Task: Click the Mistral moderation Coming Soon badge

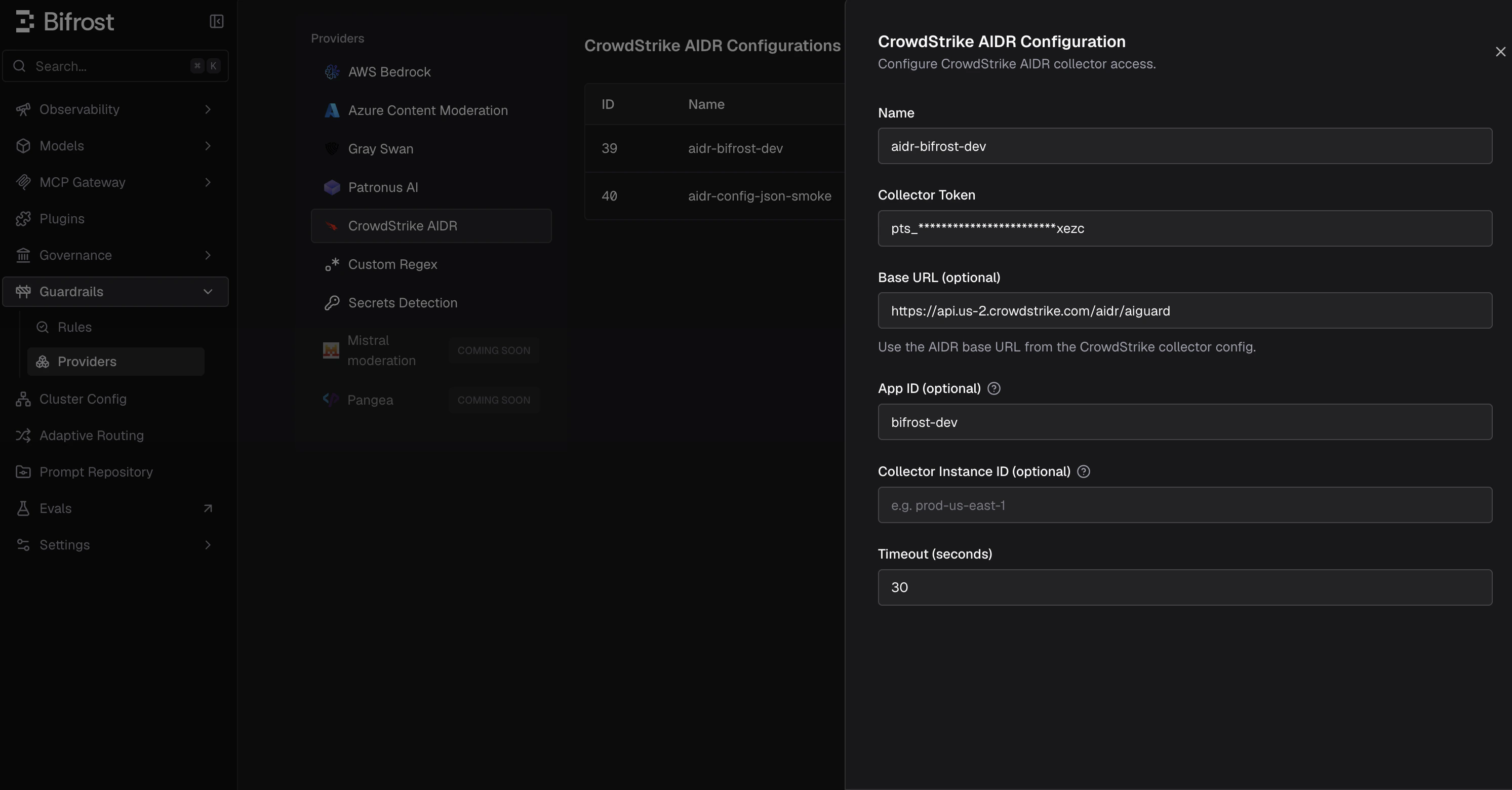Action: [x=494, y=350]
